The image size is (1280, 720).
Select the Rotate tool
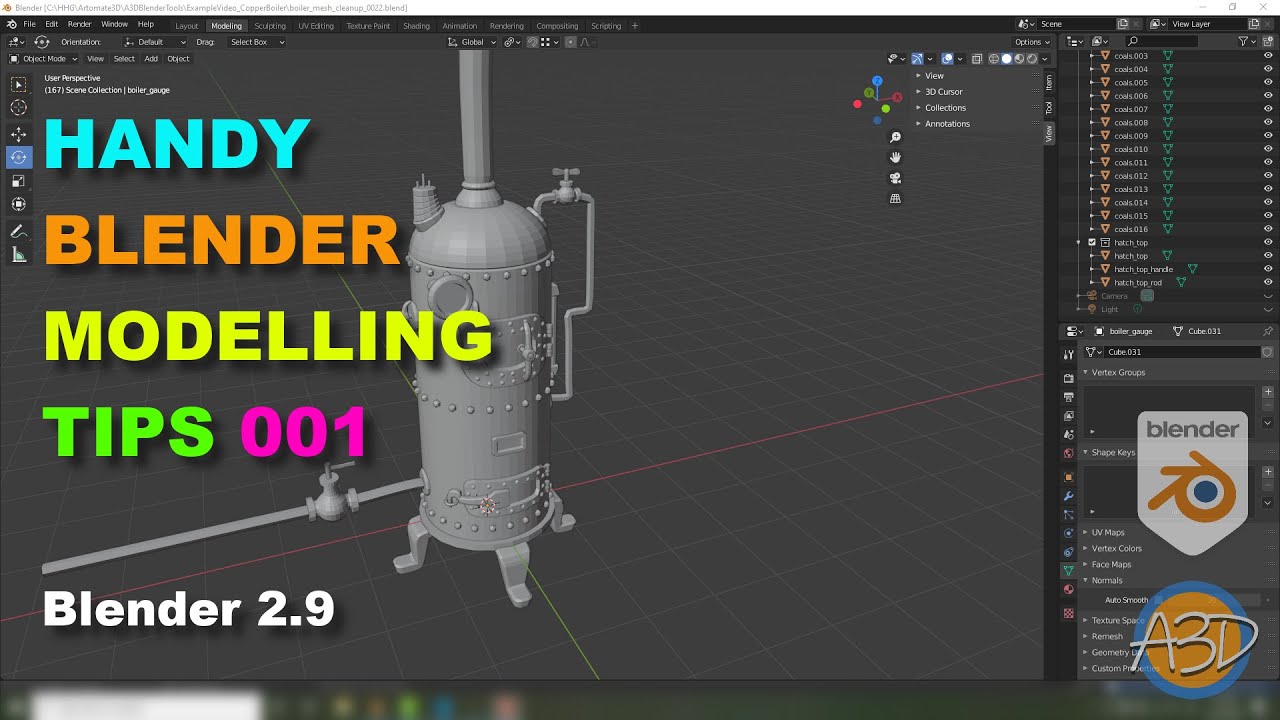pyautogui.click(x=18, y=157)
